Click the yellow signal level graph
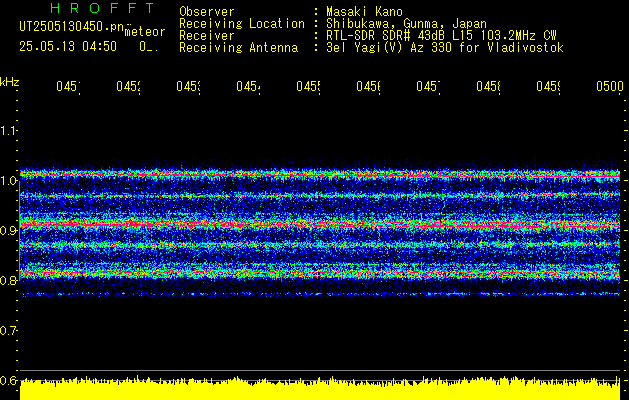The height and width of the screenshot is (400, 629). (x=320, y=388)
